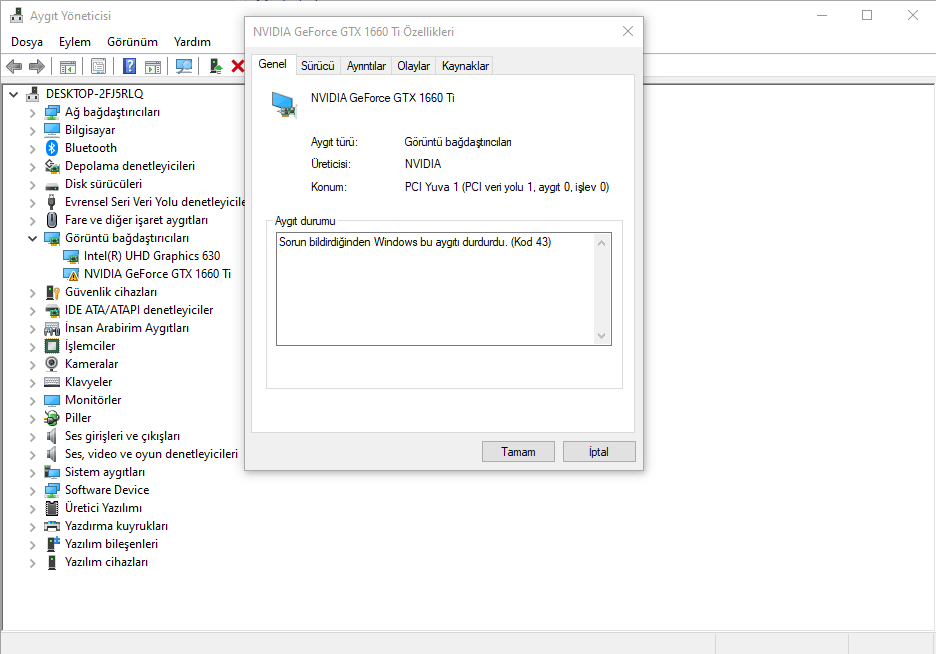The height and width of the screenshot is (654, 936).
Task: Expand Sistem aygıtları category
Action: pos(32,473)
